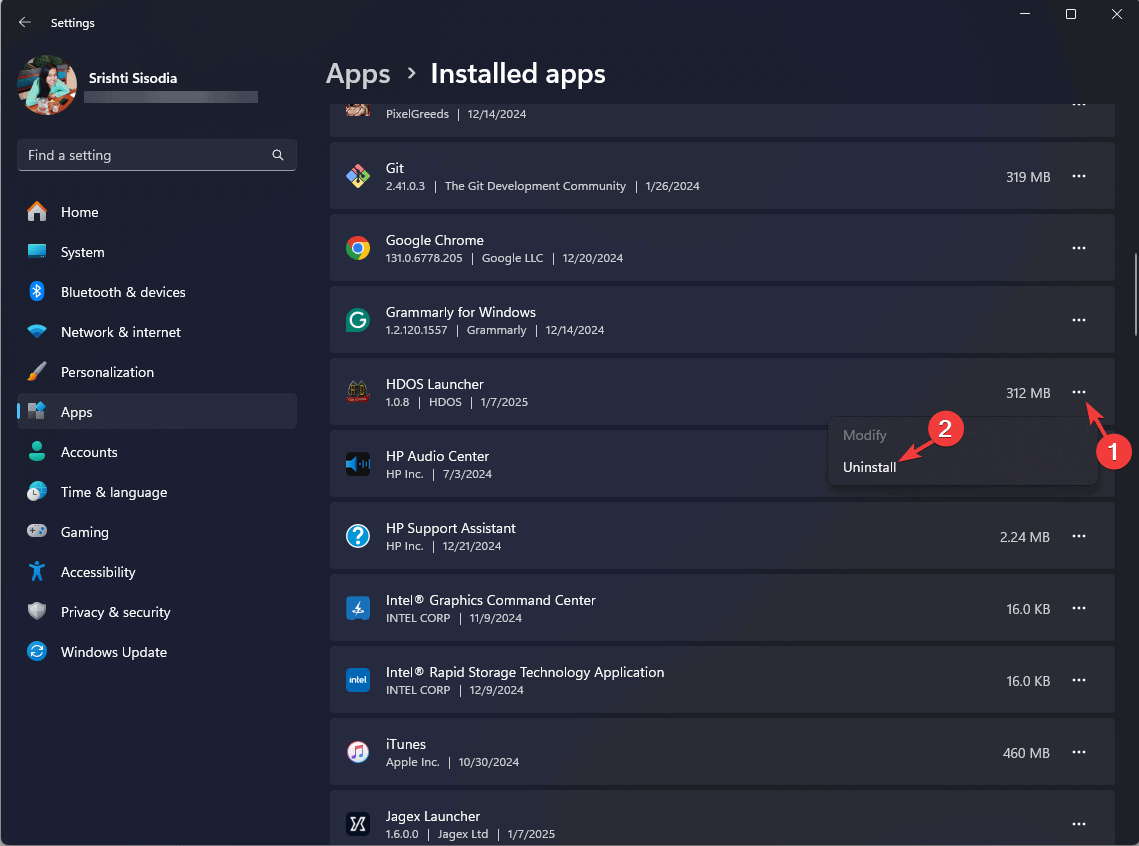Click the HDOS Launcher app icon
Viewport: 1139px width, 846px height.
[357, 392]
